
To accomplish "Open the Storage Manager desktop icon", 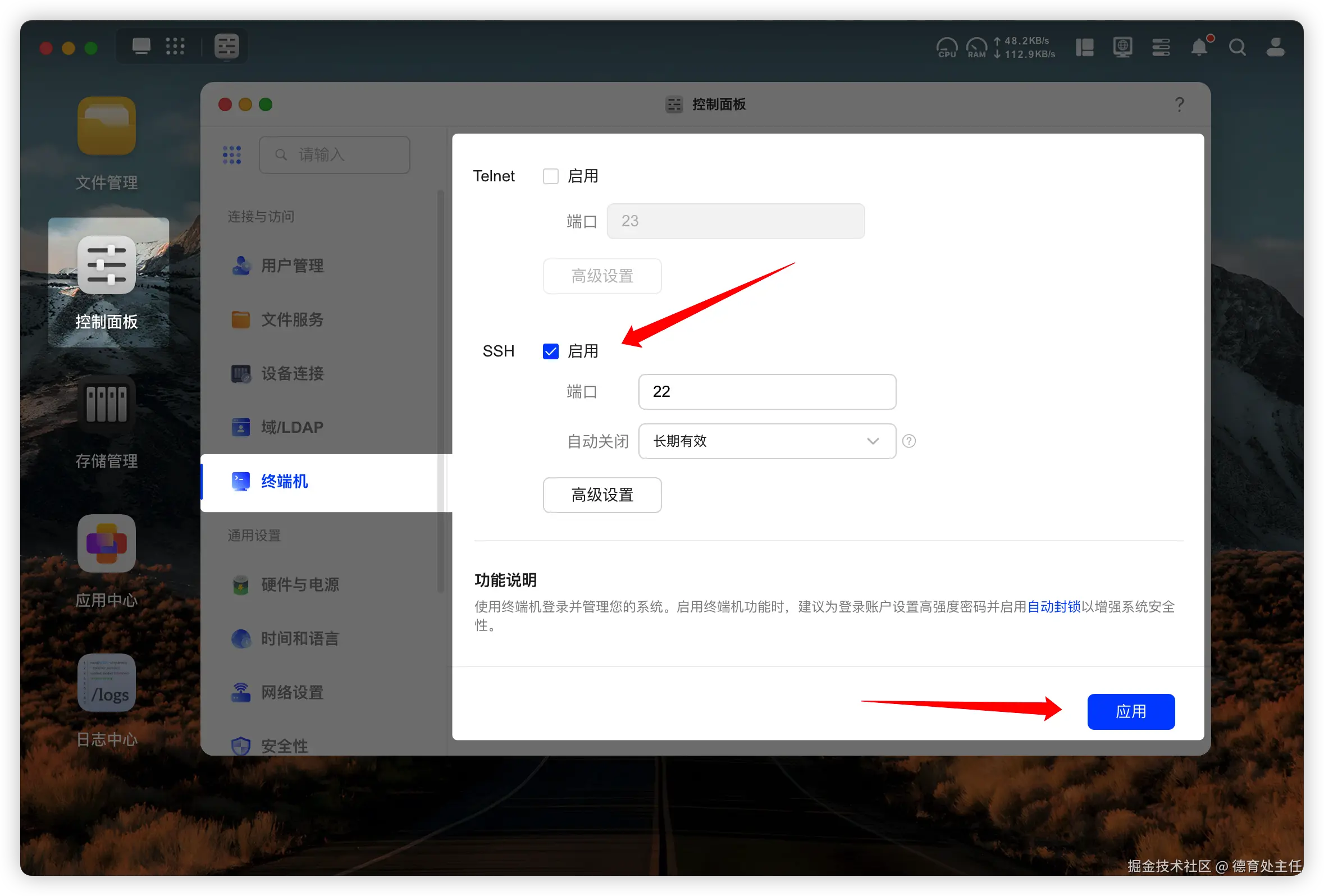I will tap(107, 404).
